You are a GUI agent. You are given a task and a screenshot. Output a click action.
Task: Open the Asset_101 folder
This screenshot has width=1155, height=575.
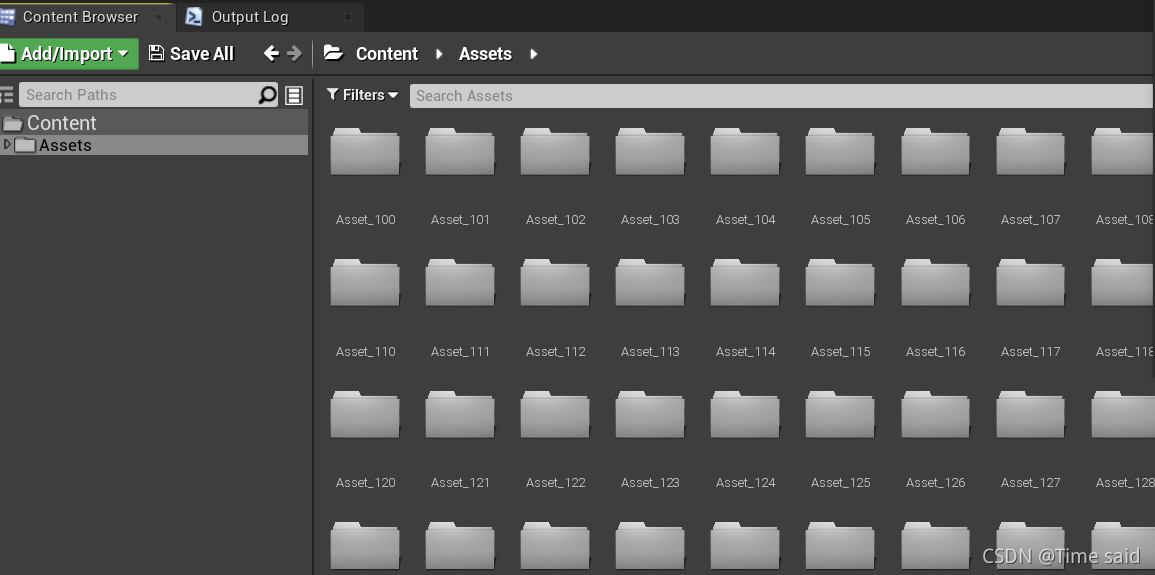460,152
